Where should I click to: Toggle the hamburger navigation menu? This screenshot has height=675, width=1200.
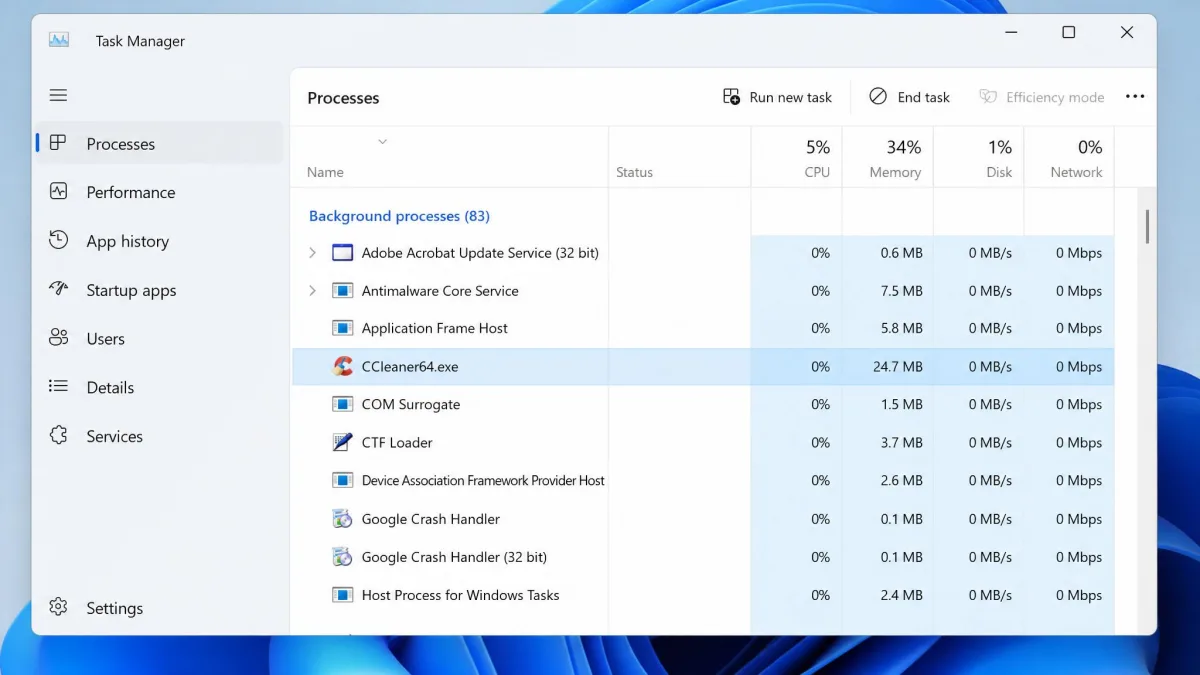click(58, 95)
